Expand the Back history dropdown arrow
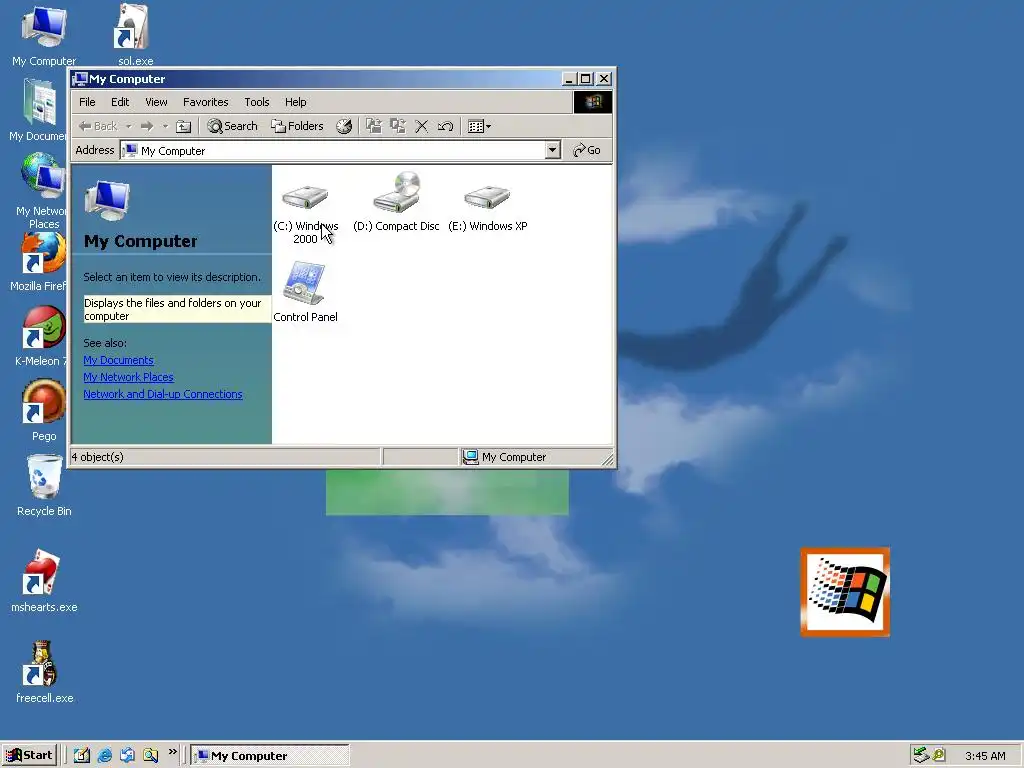The image size is (1024, 768). (x=129, y=126)
